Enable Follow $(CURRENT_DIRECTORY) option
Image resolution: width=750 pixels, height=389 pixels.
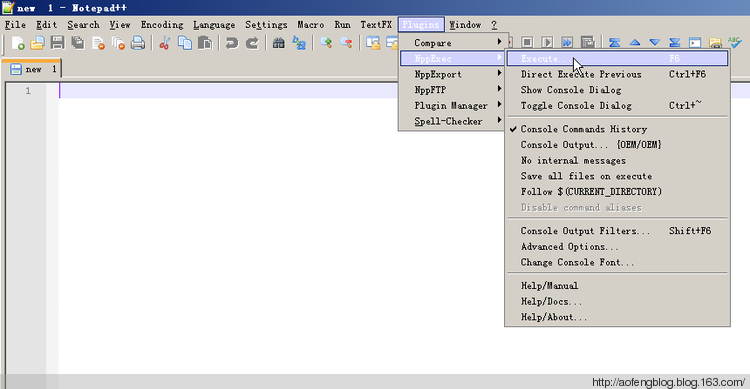[617, 192]
